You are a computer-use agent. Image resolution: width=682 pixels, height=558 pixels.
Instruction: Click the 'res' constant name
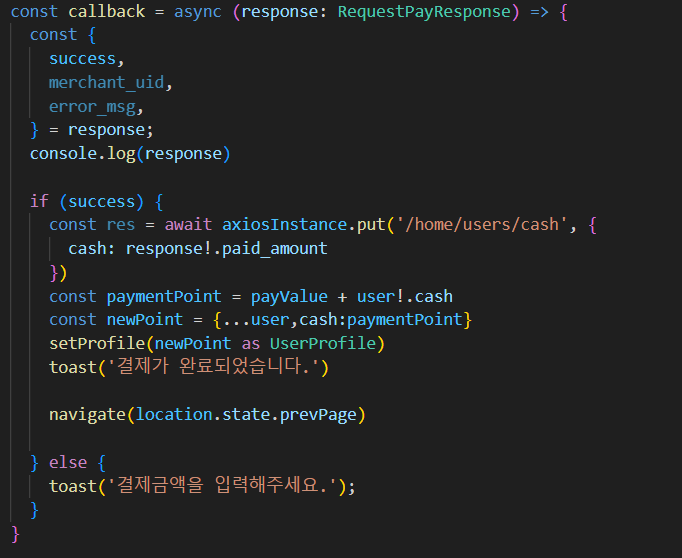(121, 224)
